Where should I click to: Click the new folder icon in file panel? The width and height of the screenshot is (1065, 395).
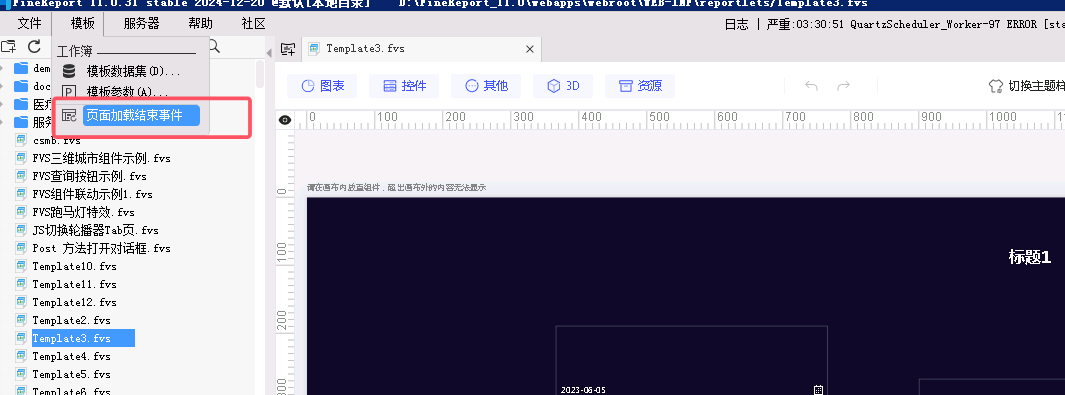coord(9,46)
